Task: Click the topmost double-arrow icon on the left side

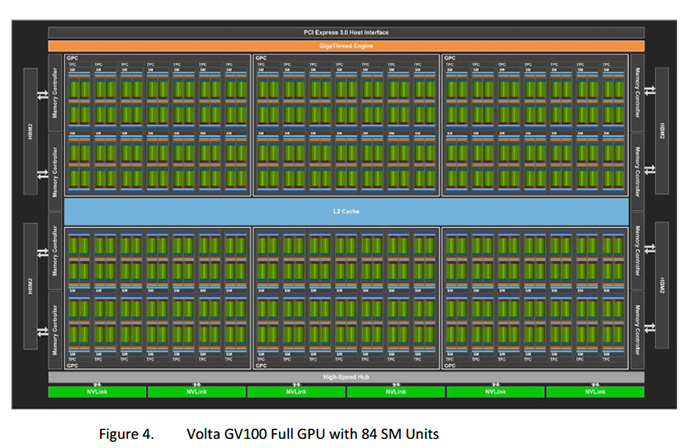Action: [x=43, y=95]
